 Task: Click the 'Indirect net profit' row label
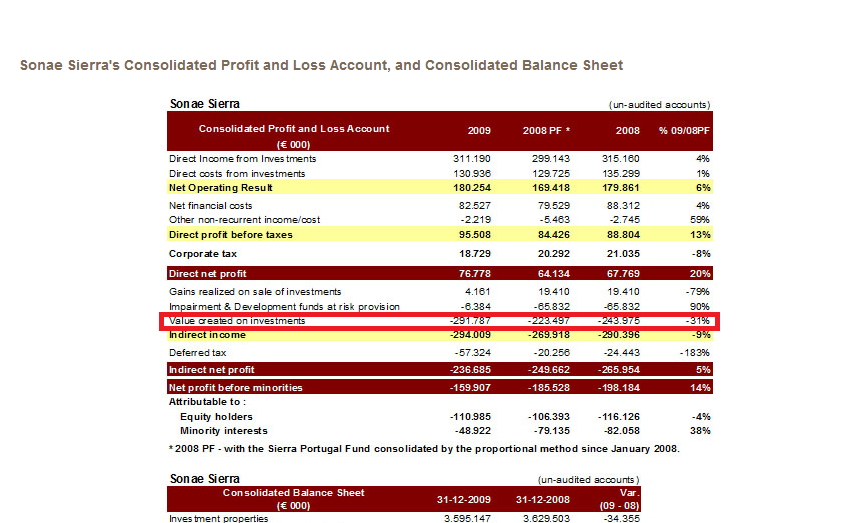pos(211,370)
